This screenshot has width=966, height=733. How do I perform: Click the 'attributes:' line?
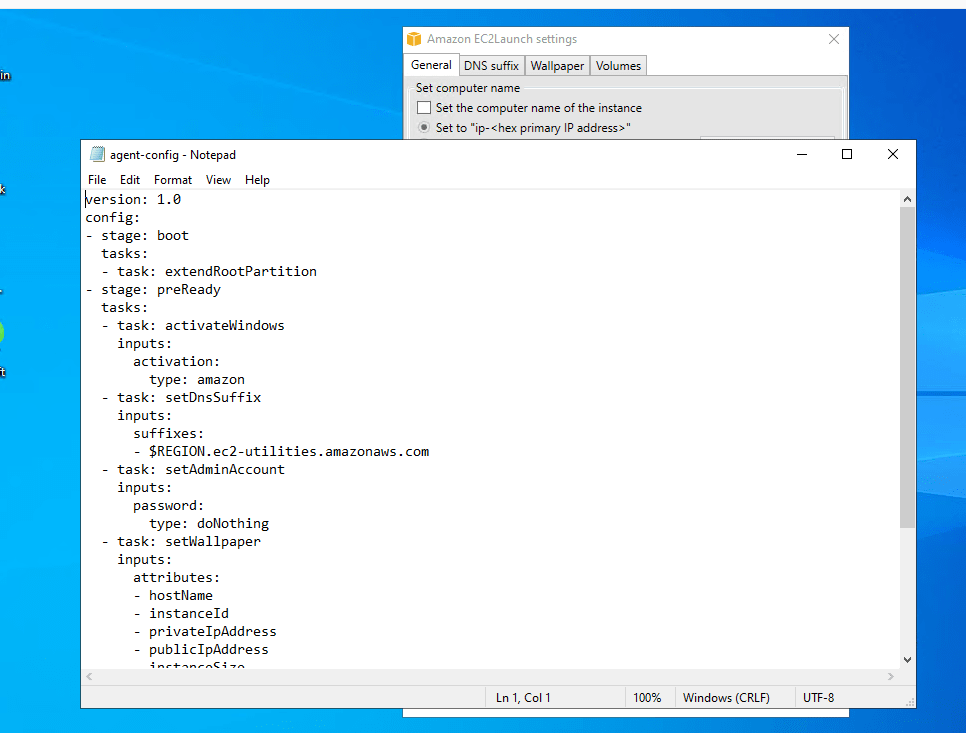click(x=176, y=578)
